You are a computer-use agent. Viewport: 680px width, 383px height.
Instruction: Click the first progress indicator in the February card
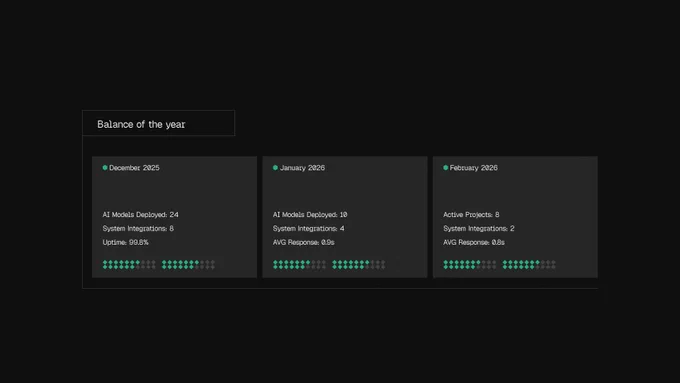tap(470, 265)
